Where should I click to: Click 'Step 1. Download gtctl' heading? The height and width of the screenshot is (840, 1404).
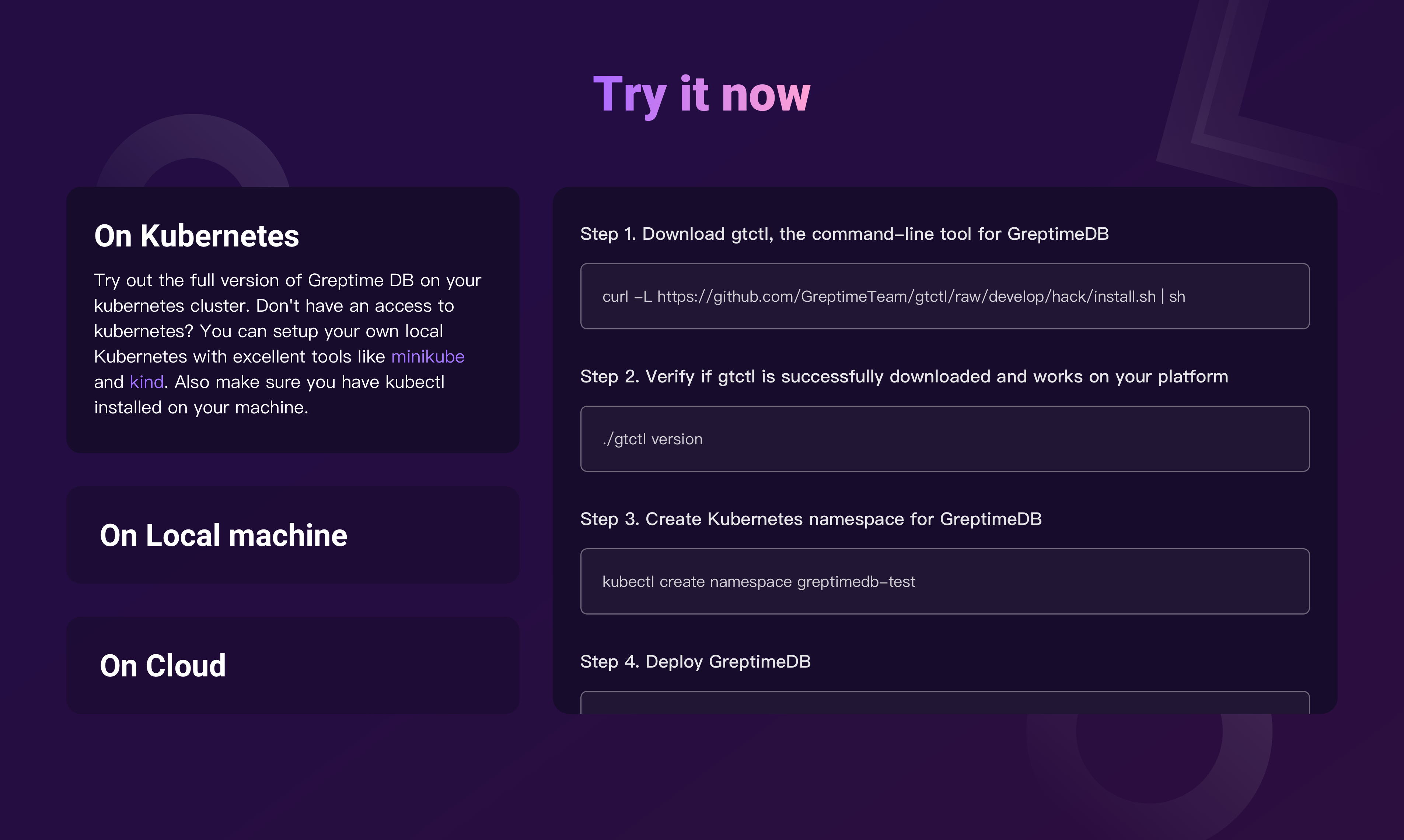coord(844,234)
